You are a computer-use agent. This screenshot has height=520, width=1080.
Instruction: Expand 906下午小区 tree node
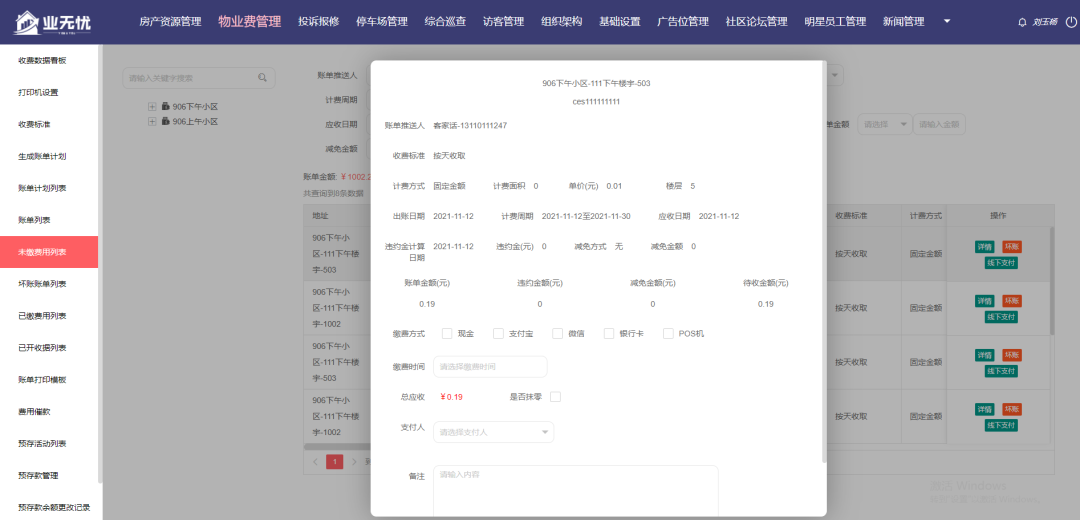152,107
